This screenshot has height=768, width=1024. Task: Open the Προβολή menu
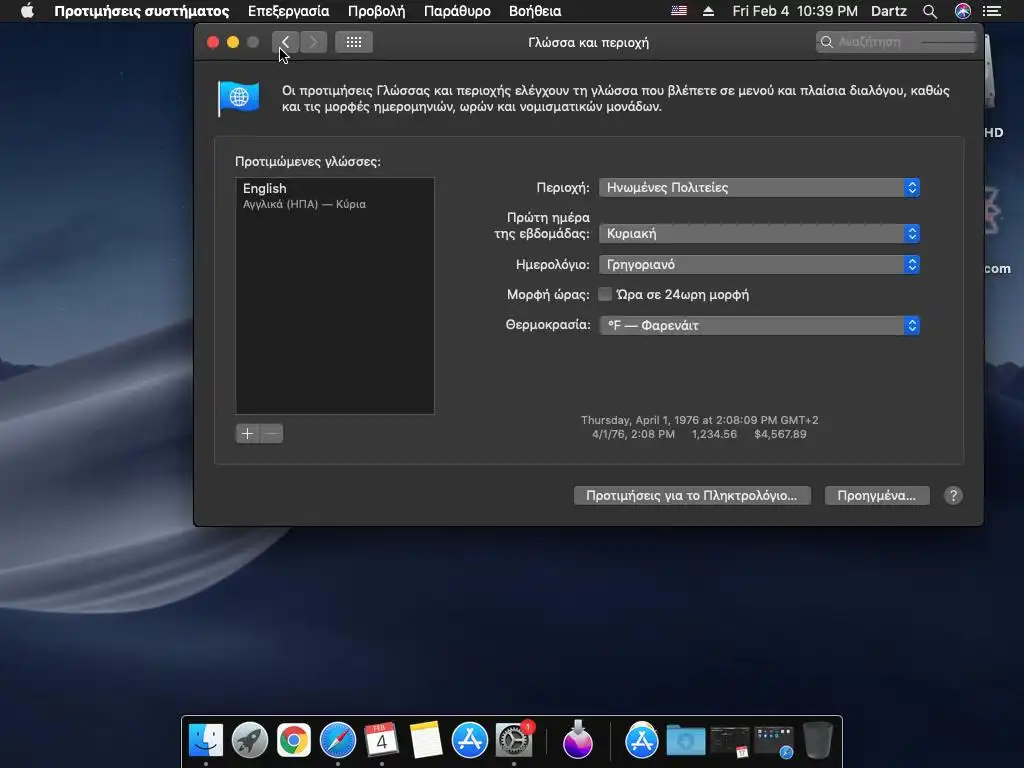[x=377, y=11]
